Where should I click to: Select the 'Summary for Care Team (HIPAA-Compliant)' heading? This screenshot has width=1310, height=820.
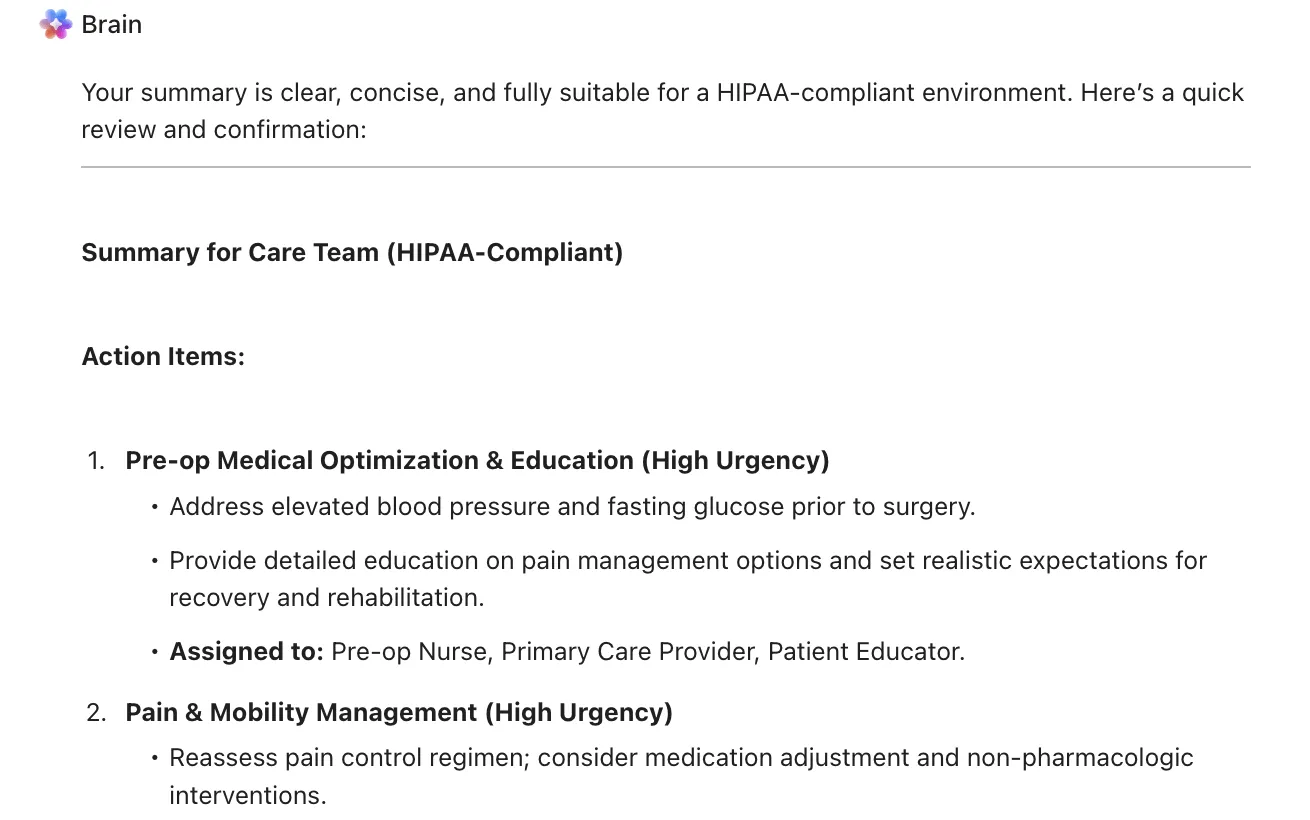[352, 252]
